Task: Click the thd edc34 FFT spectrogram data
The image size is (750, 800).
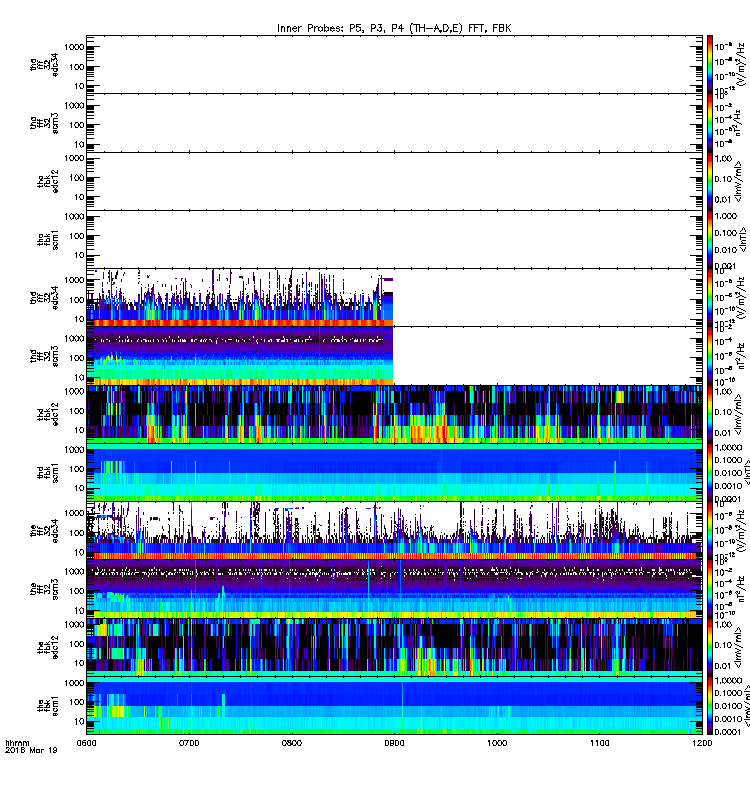Action: [240, 297]
